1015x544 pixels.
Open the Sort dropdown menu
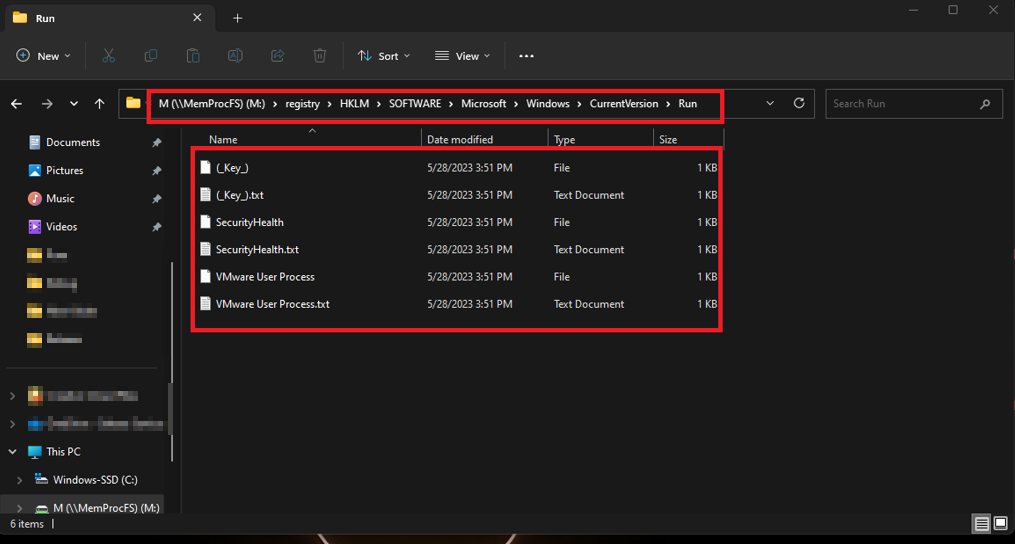click(x=384, y=56)
